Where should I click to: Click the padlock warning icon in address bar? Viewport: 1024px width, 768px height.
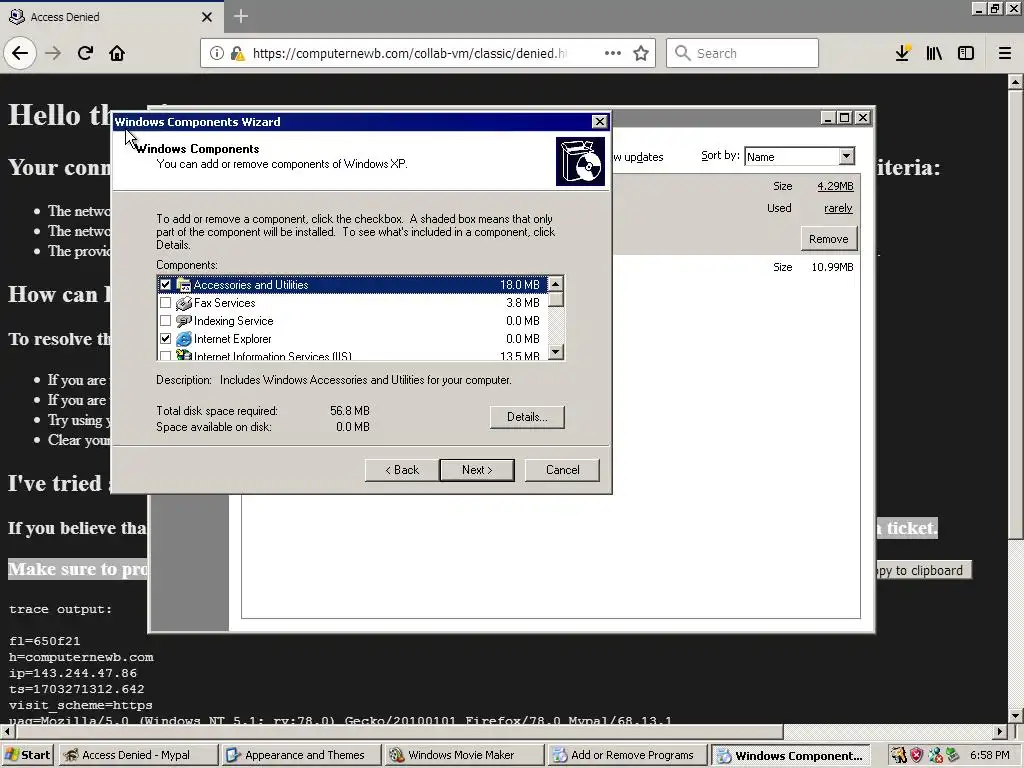[238, 54]
